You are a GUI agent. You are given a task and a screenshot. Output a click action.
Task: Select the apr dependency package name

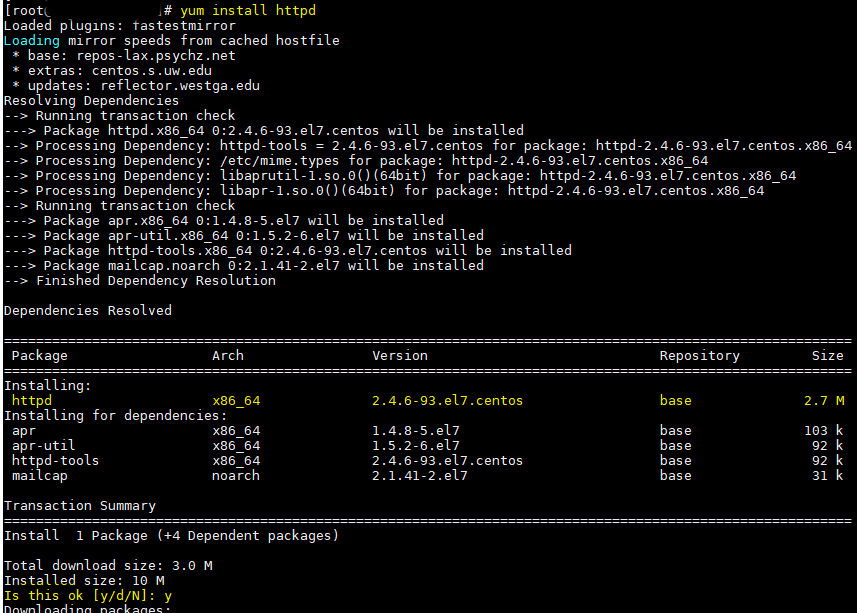pyautogui.click(x=24, y=430)
